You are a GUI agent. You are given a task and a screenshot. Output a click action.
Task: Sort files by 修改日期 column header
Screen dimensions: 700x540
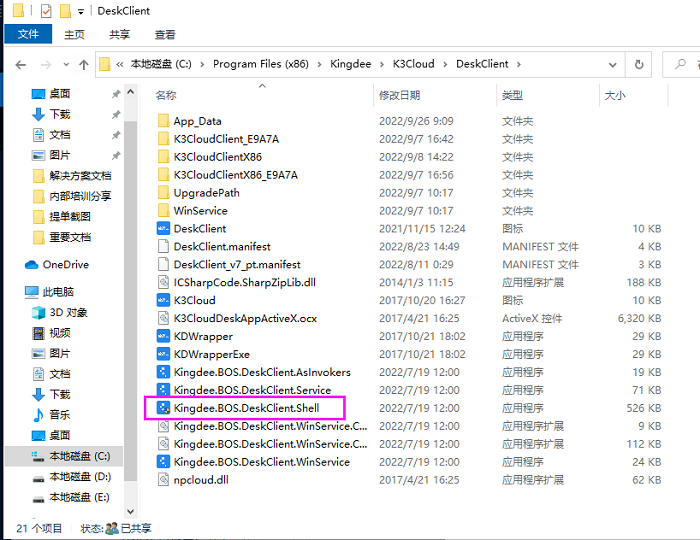399,95
